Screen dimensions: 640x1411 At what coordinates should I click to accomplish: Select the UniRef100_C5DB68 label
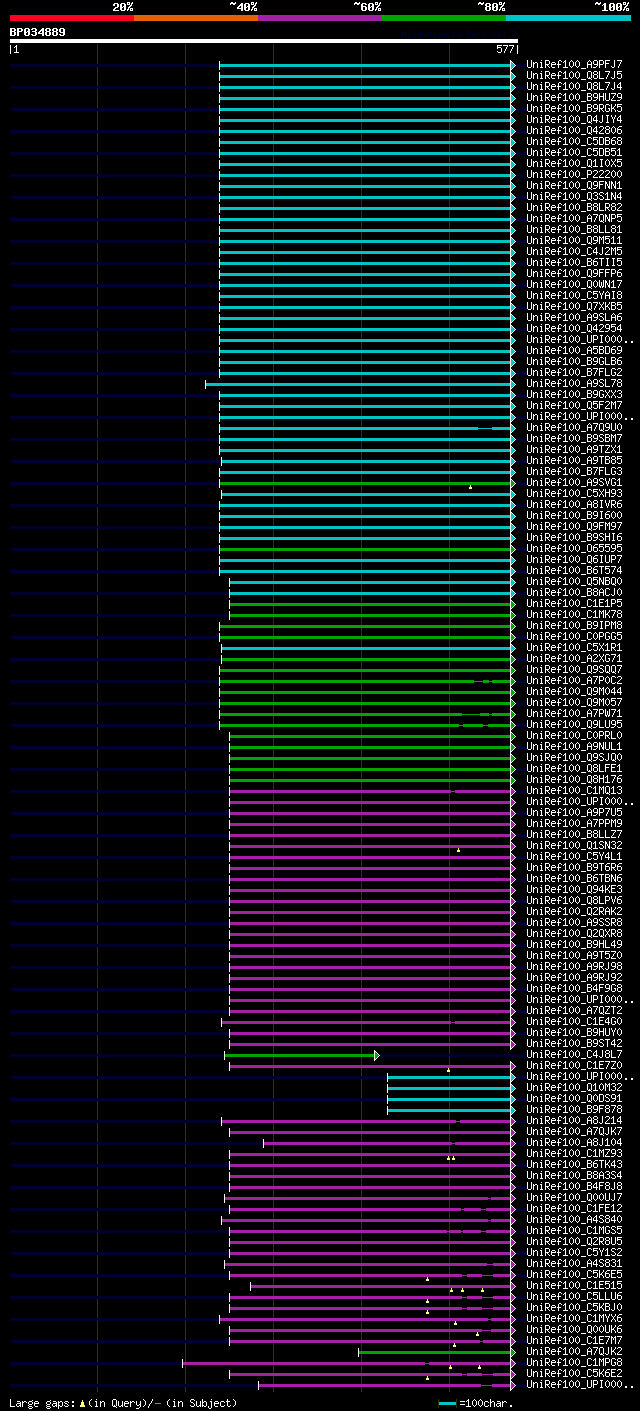(x=574, y=141)
